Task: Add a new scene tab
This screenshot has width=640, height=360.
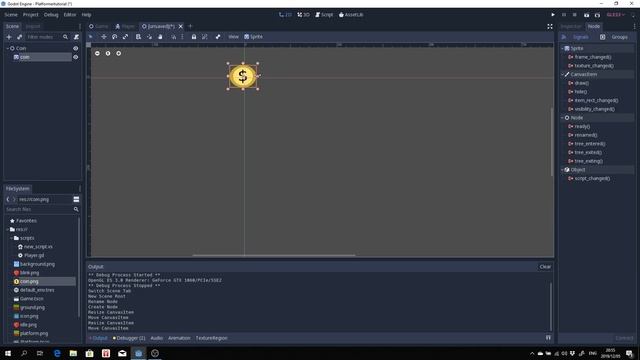Action: 190,26
